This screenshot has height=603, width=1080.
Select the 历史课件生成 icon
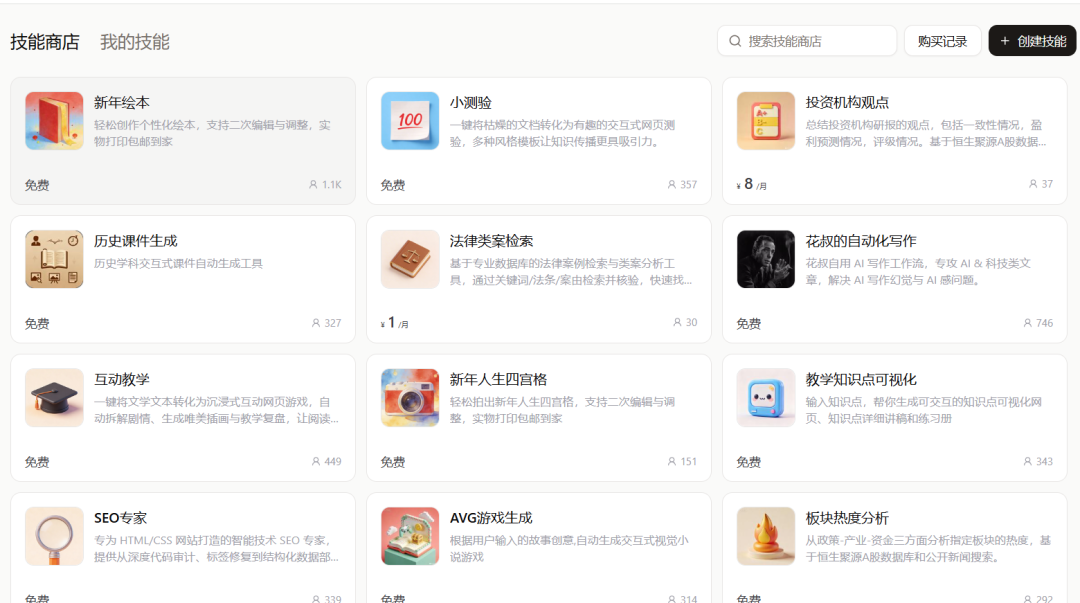tap(54, 259)
